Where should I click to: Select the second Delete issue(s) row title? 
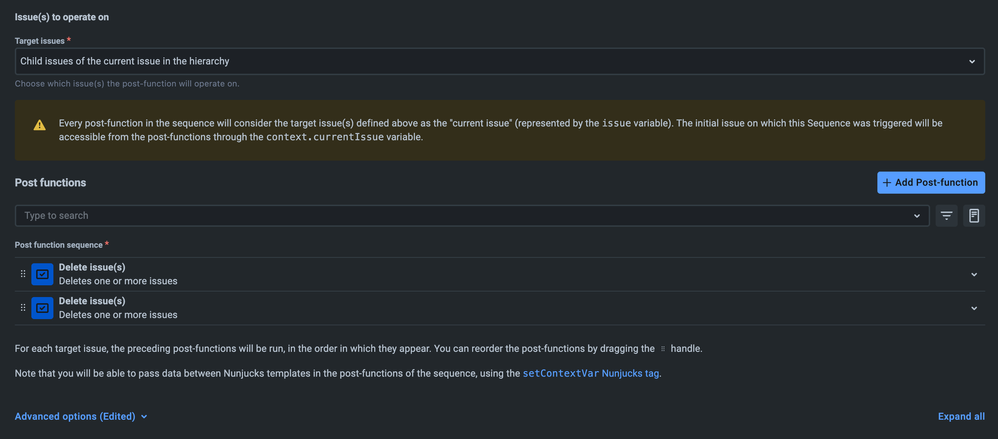(x=92, y=301)
